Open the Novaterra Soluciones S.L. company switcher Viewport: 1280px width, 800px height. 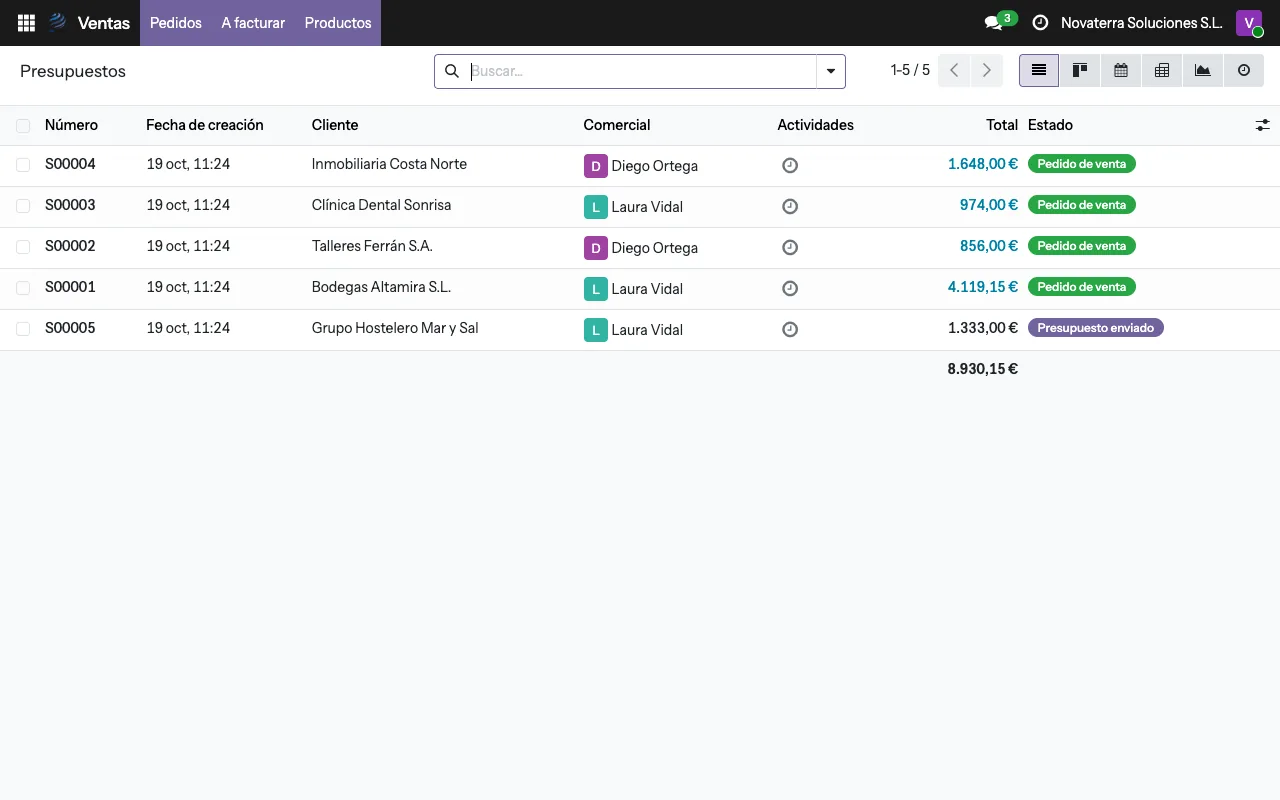coord(1141,23)
